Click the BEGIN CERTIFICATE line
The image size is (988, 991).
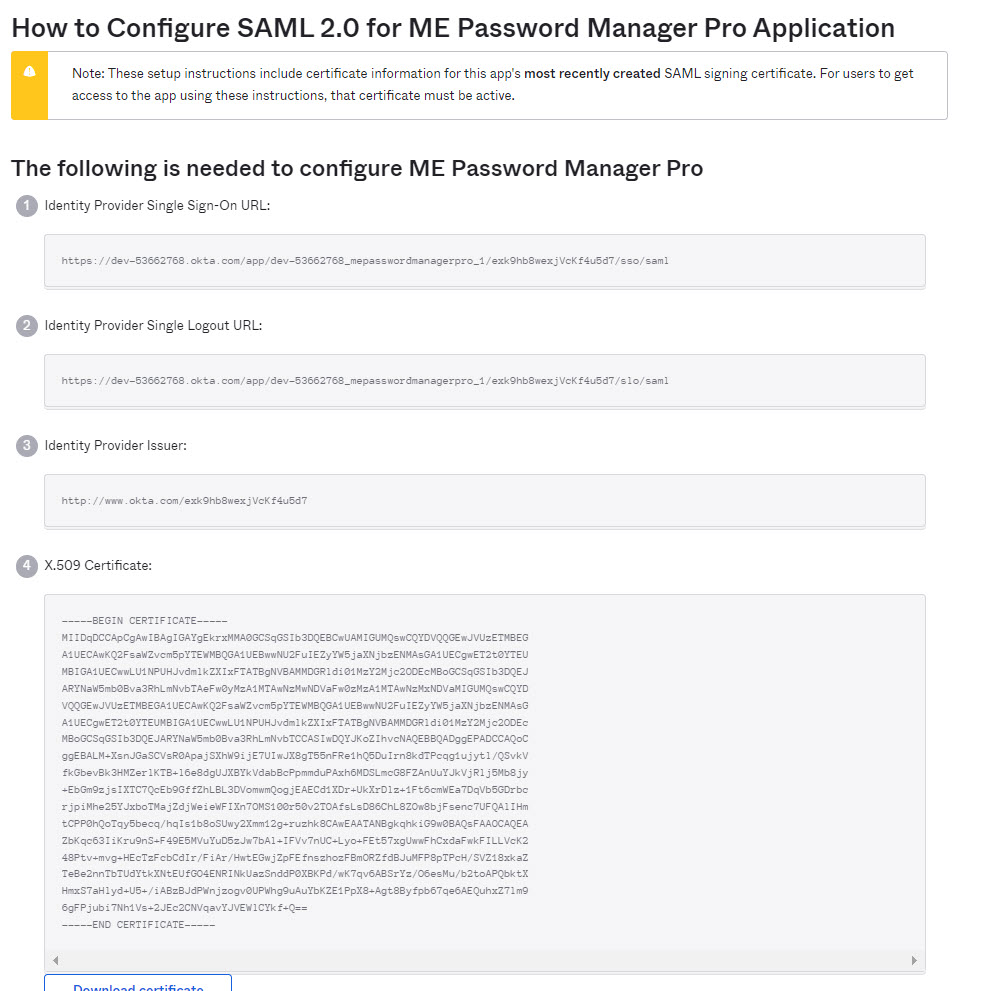145,621
